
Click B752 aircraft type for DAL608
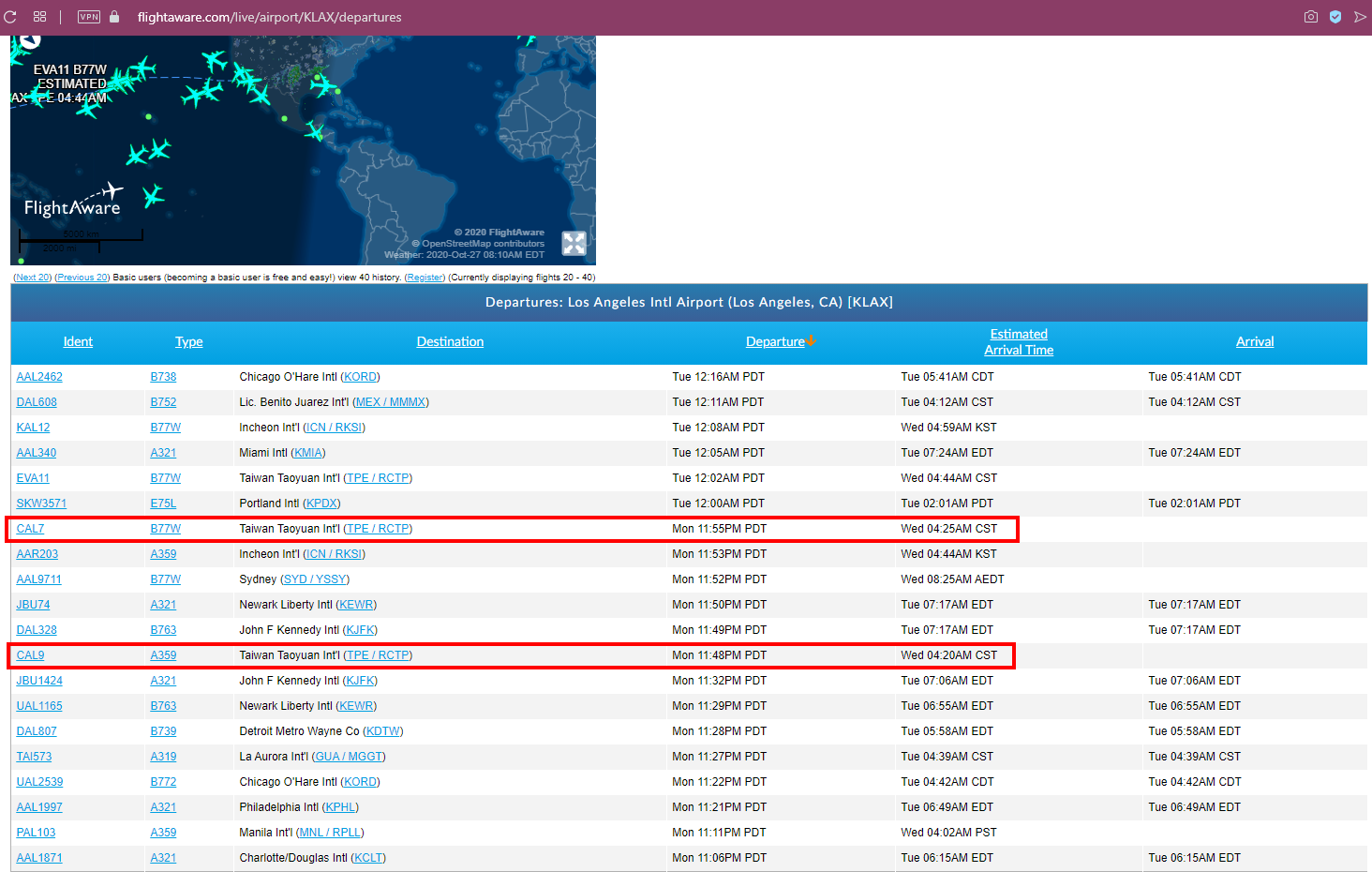pos(163,402)
